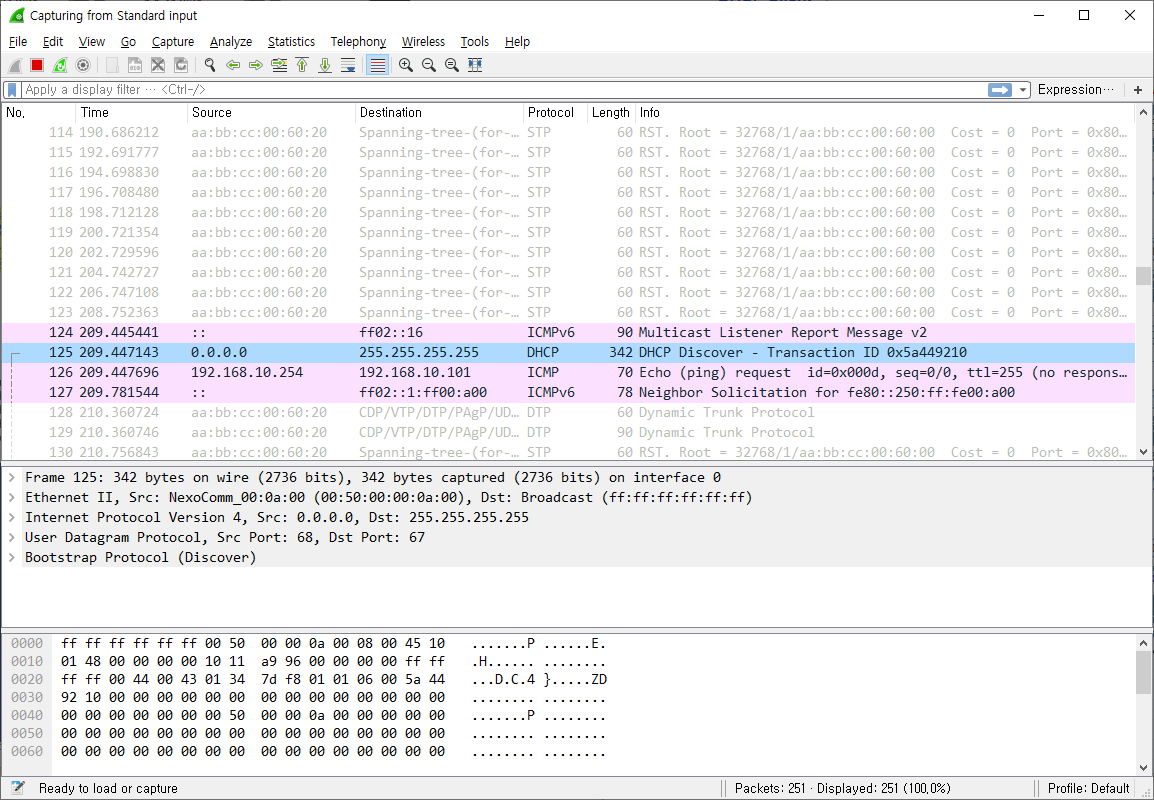Restart the current capture with the green fin
The width and height of the screenshot is (1154, 800).
60,66
